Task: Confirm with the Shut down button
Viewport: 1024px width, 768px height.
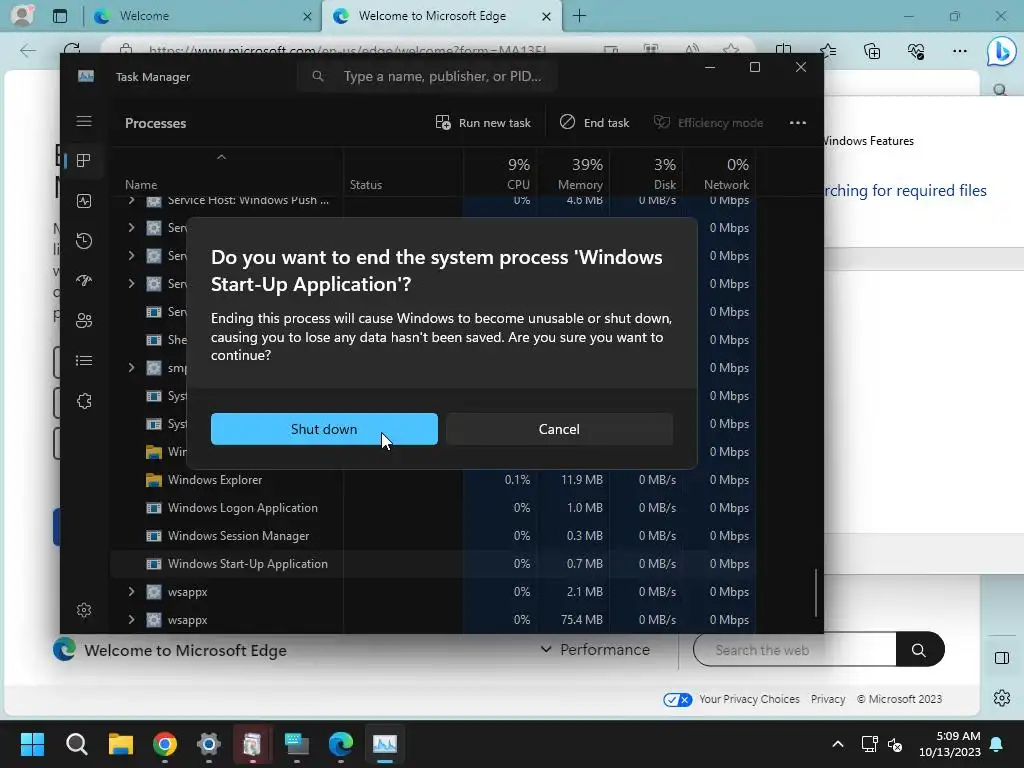Action: coord(324,429)
